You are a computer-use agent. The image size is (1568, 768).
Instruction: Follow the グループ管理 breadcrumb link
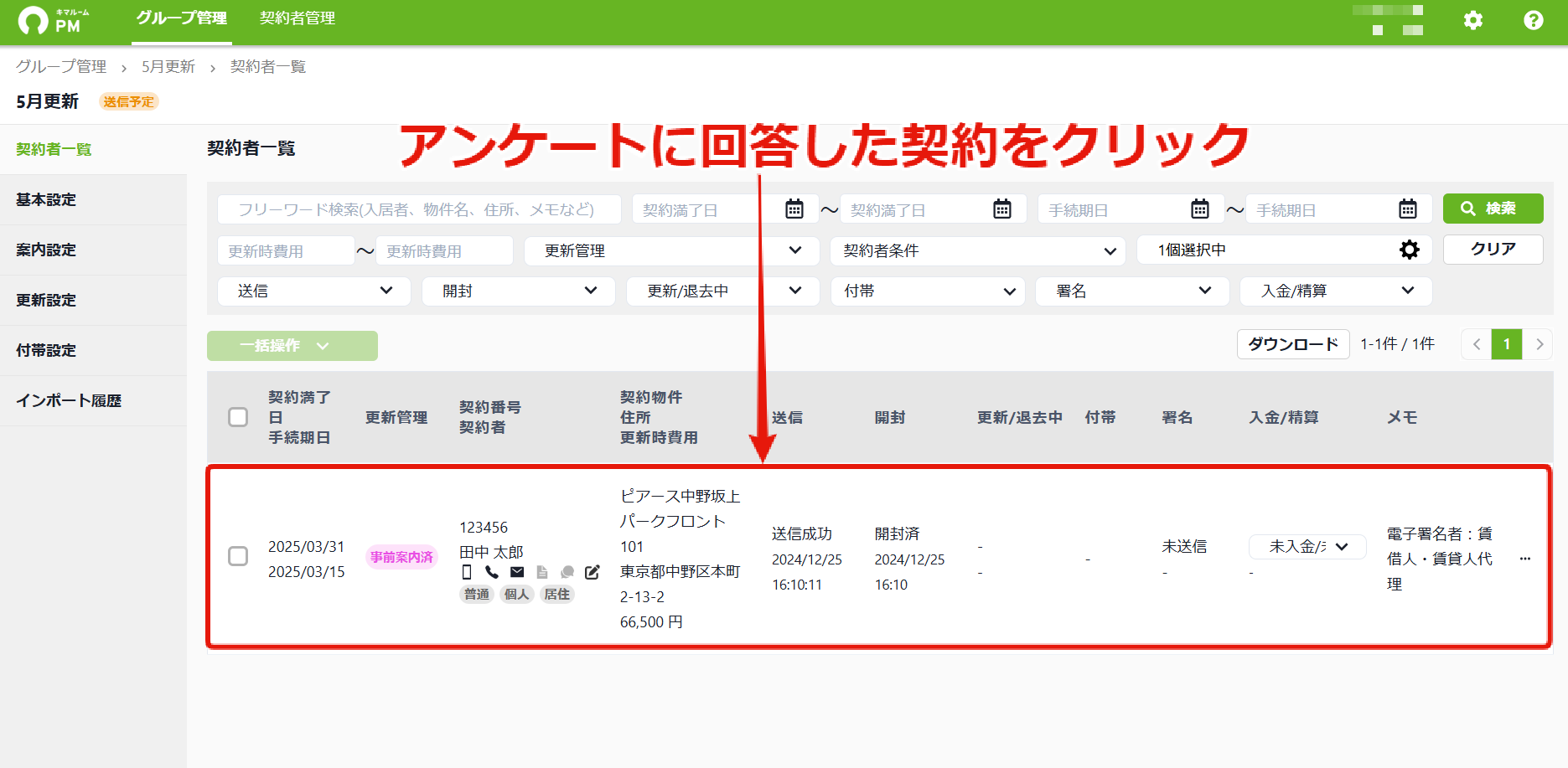tap(61, 66)
